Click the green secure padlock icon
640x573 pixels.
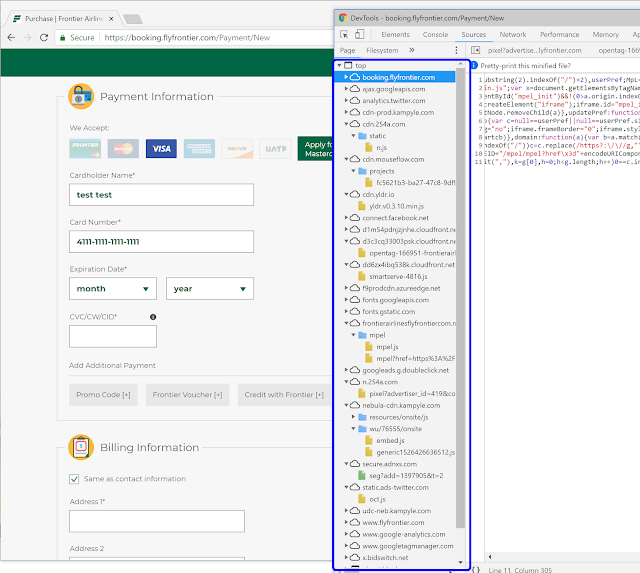[62, 38]
